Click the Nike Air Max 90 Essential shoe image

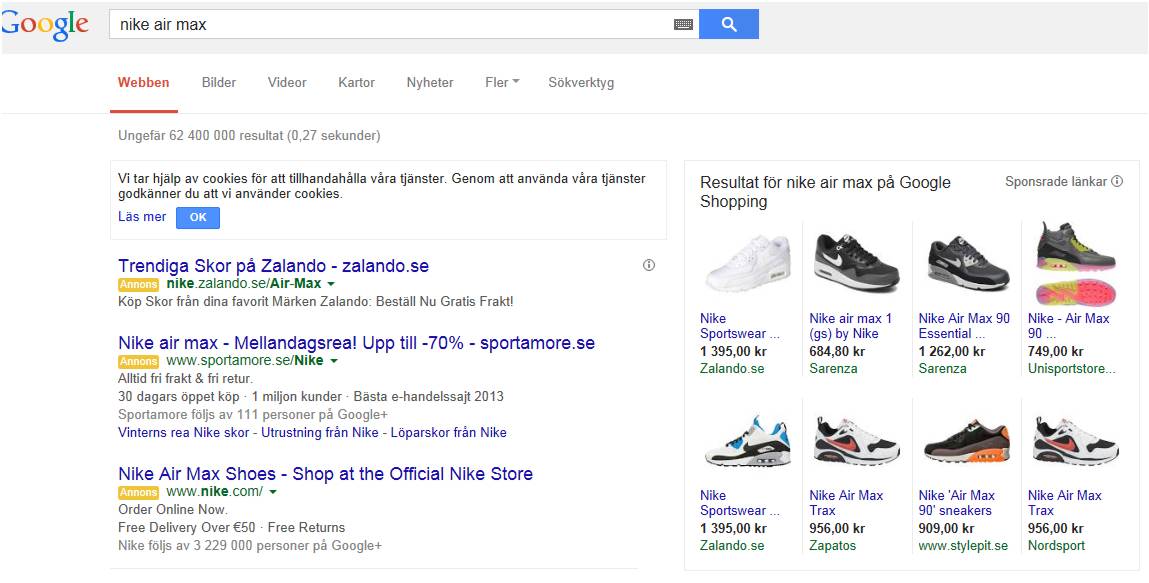967,264
